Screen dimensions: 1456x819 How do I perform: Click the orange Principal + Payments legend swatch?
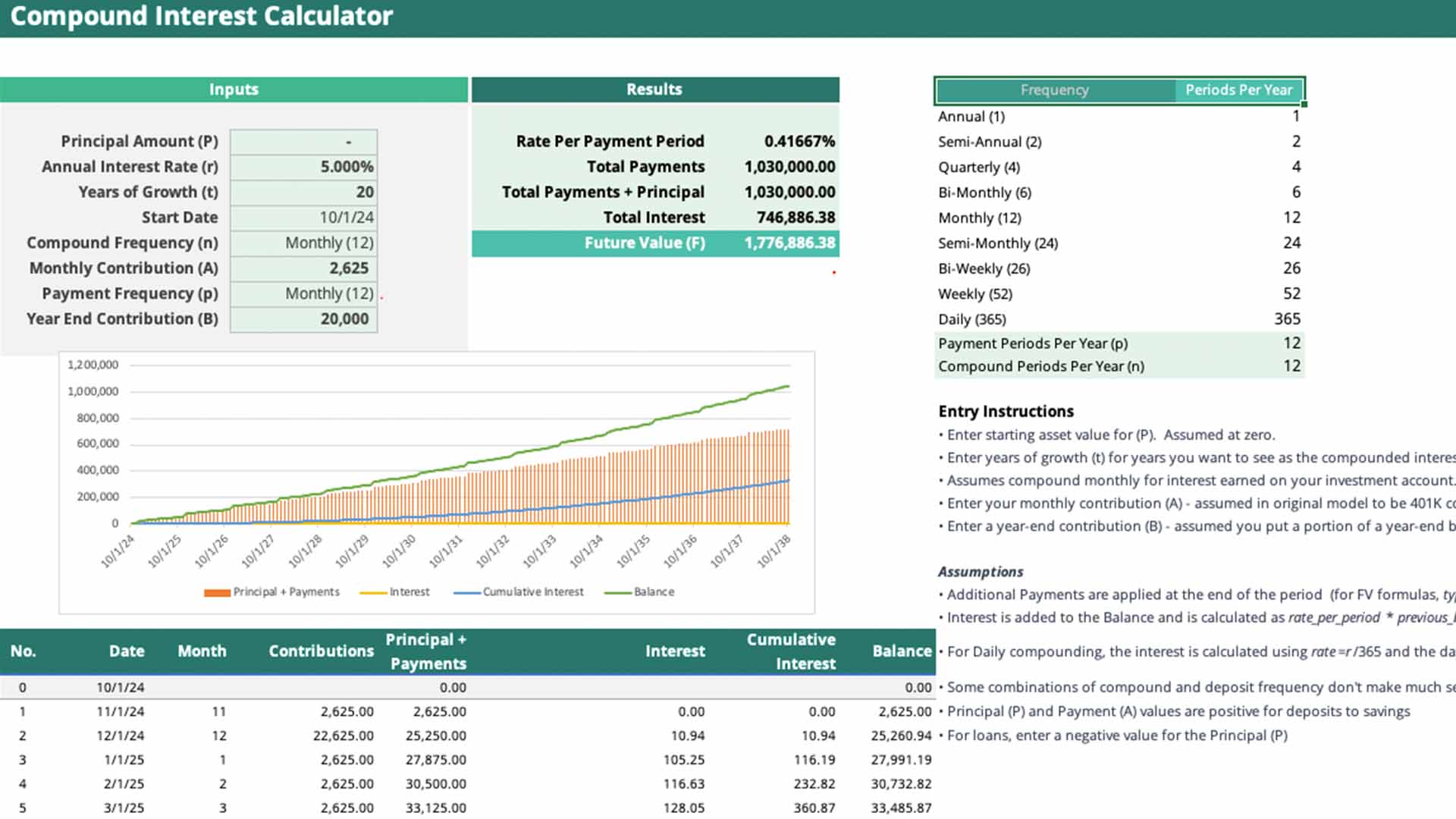(x=217, y=592)
